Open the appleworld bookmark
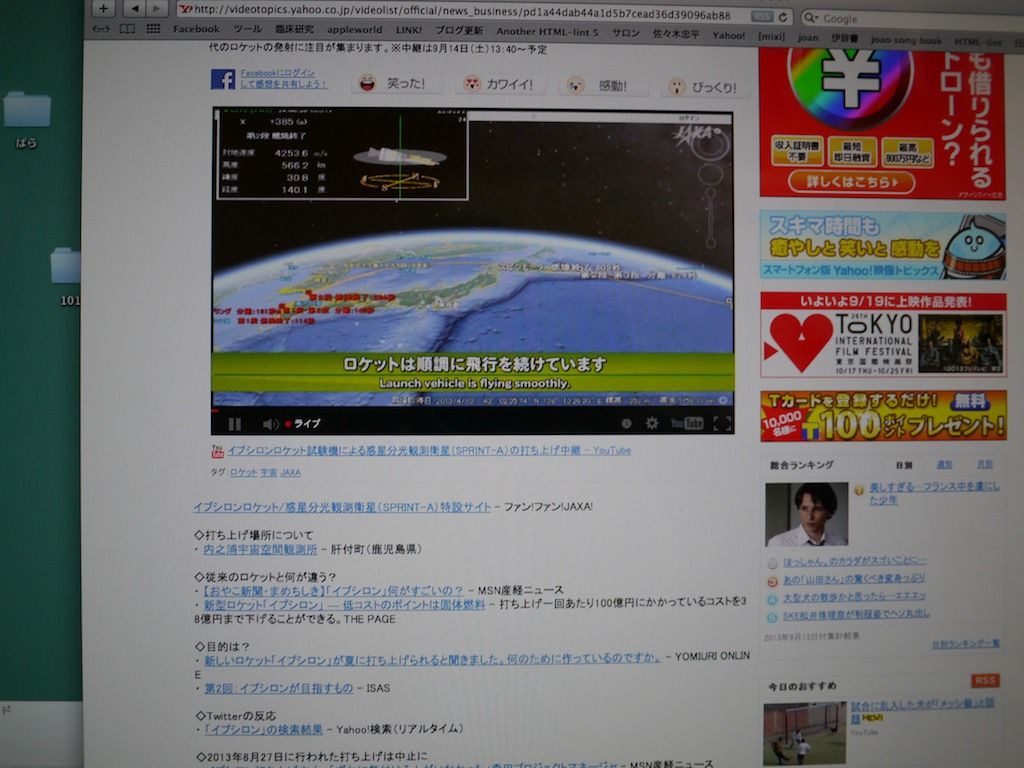The width and height of the screenshot is (1024, 768). (355, 29)
